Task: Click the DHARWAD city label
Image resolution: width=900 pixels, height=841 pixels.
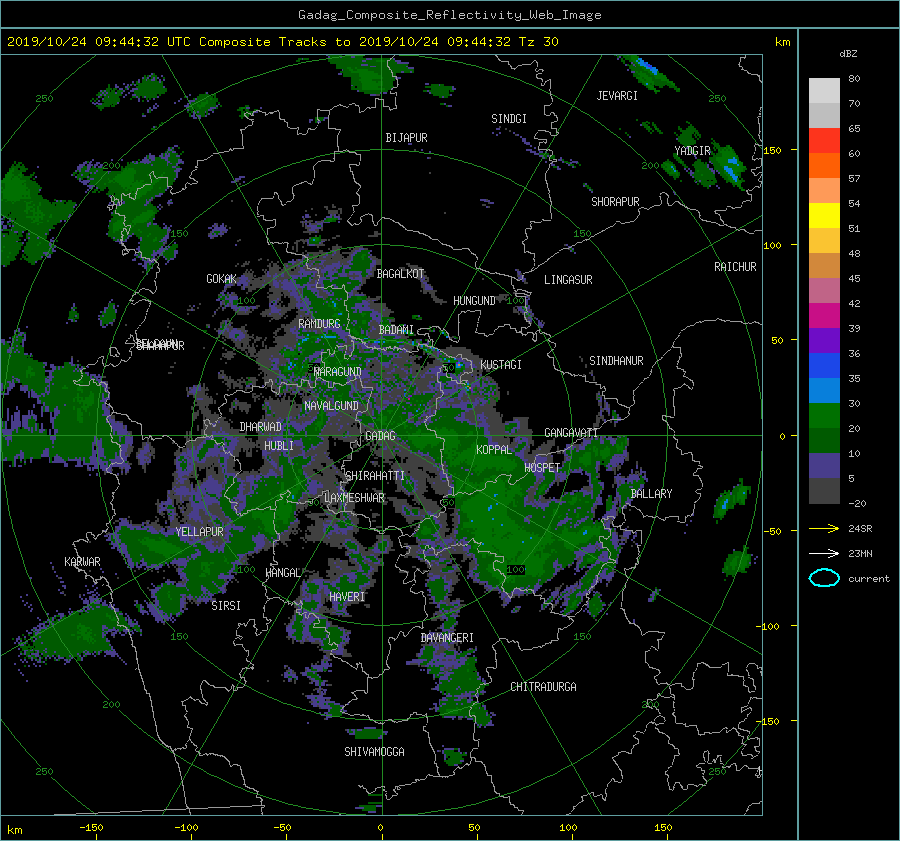Action: pyautogui.click(x=261, y=427)
